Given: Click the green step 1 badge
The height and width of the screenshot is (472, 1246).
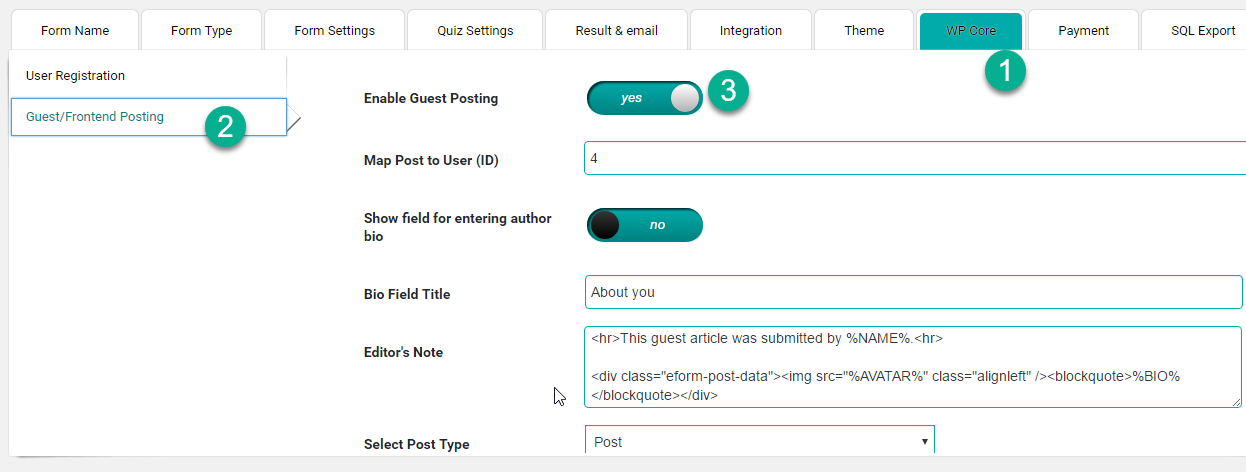Looking at the screenshot, I should [1005, 72].
